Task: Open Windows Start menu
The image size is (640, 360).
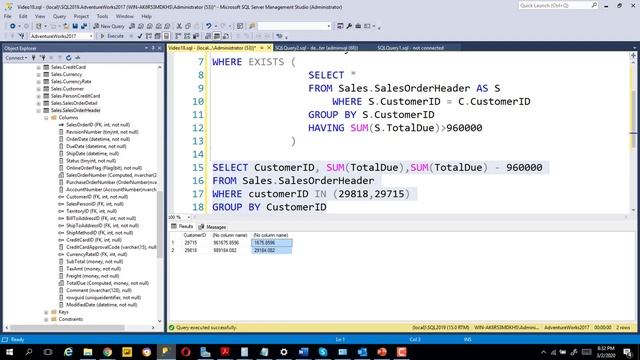Action: [x=9, y=352]
